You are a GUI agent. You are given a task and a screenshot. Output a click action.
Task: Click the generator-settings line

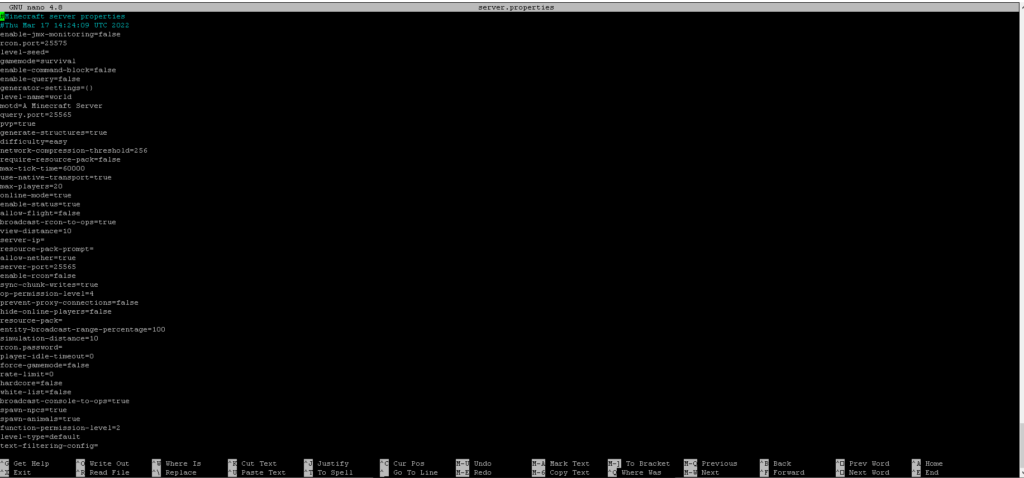click(x=47, y=88)
